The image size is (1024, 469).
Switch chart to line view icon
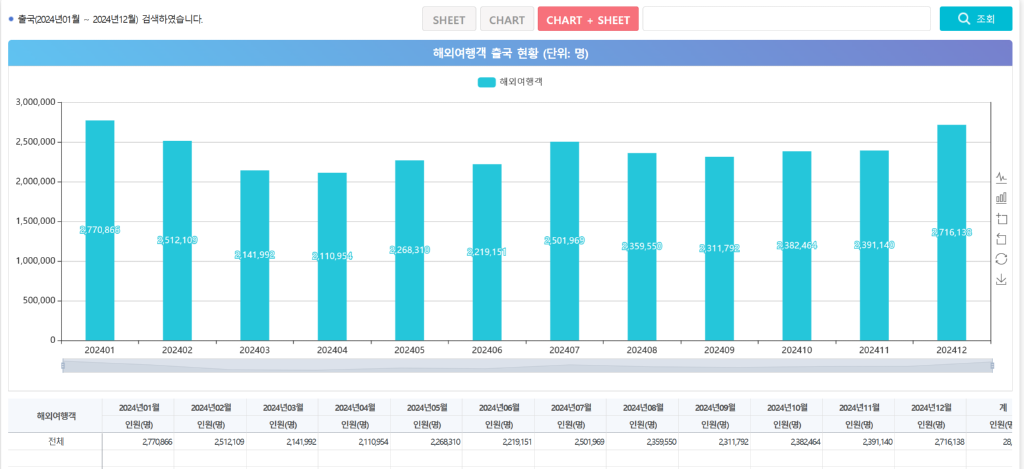pos(1001,177)
